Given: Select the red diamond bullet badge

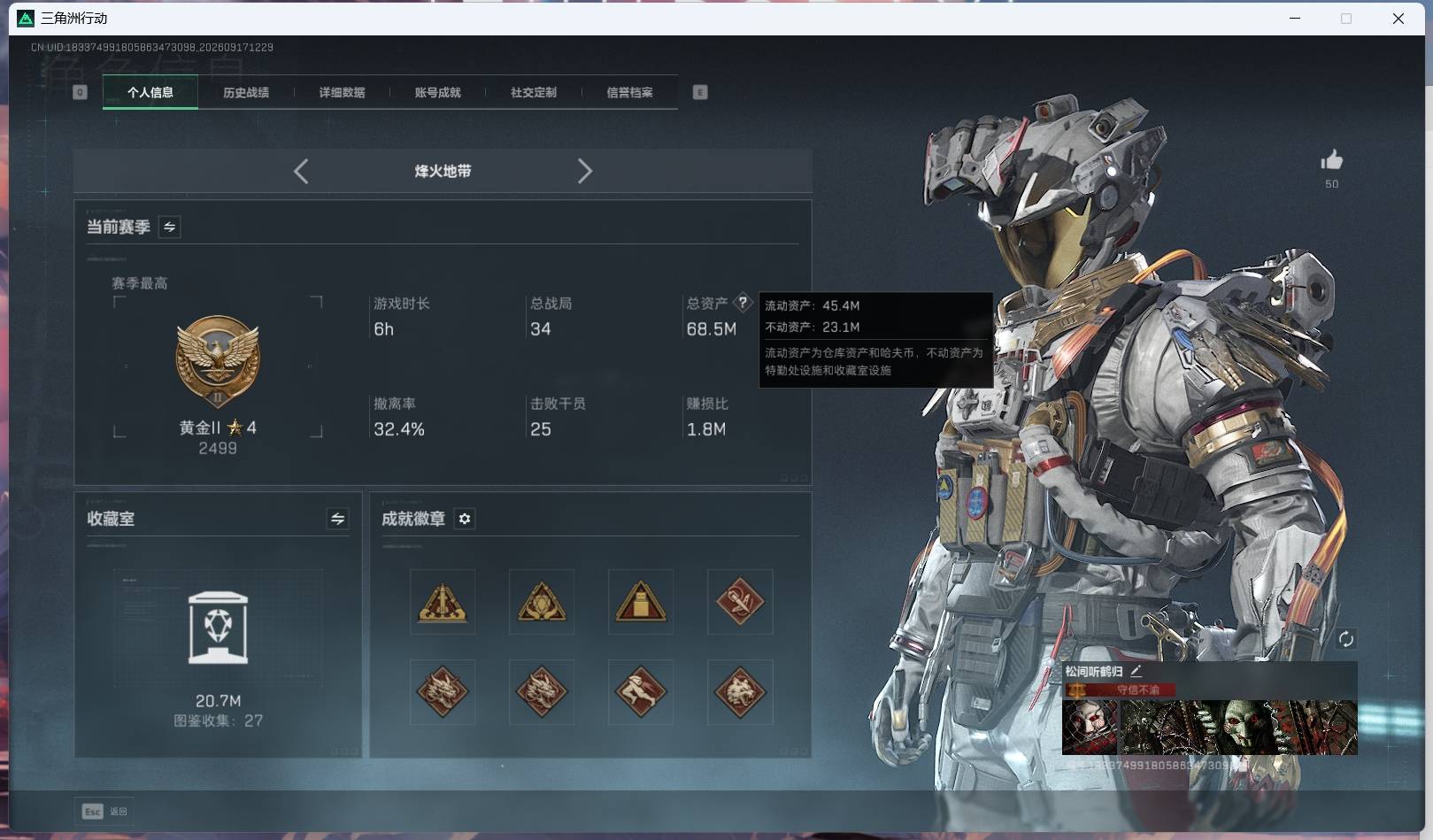Looking at the screenshot, I should point(740,602).
